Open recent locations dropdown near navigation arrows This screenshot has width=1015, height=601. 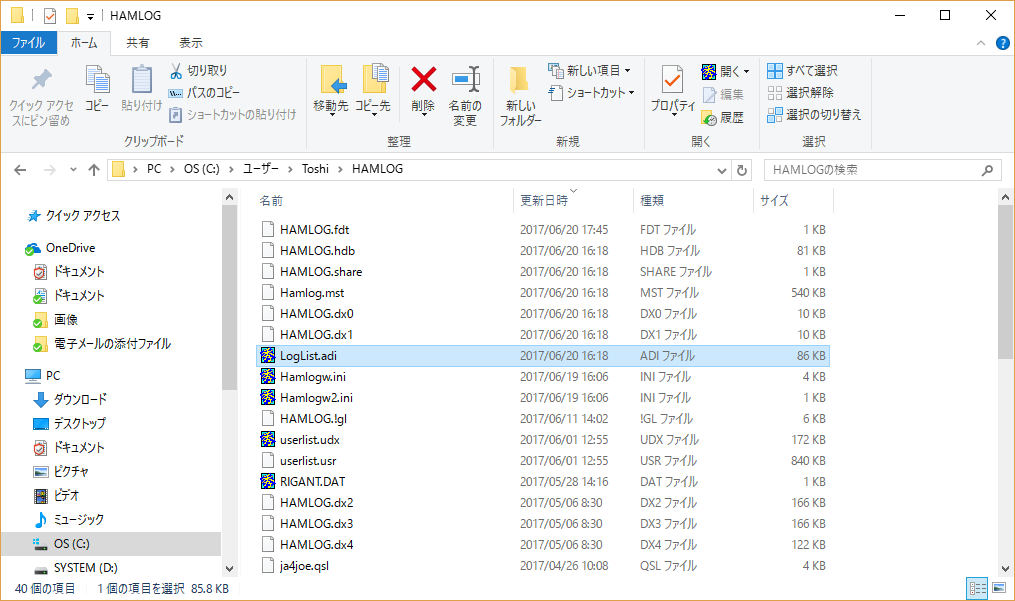[x=73, y=170]
